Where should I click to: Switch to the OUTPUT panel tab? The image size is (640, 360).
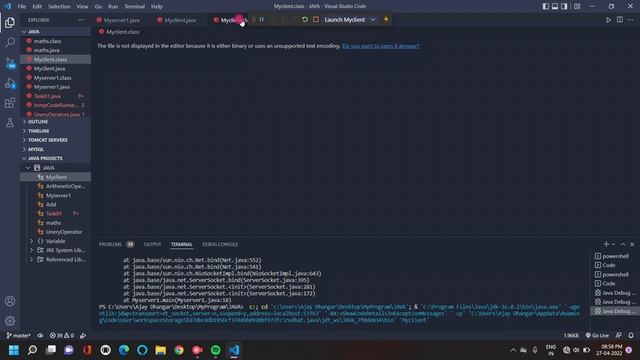coord(152,244)
